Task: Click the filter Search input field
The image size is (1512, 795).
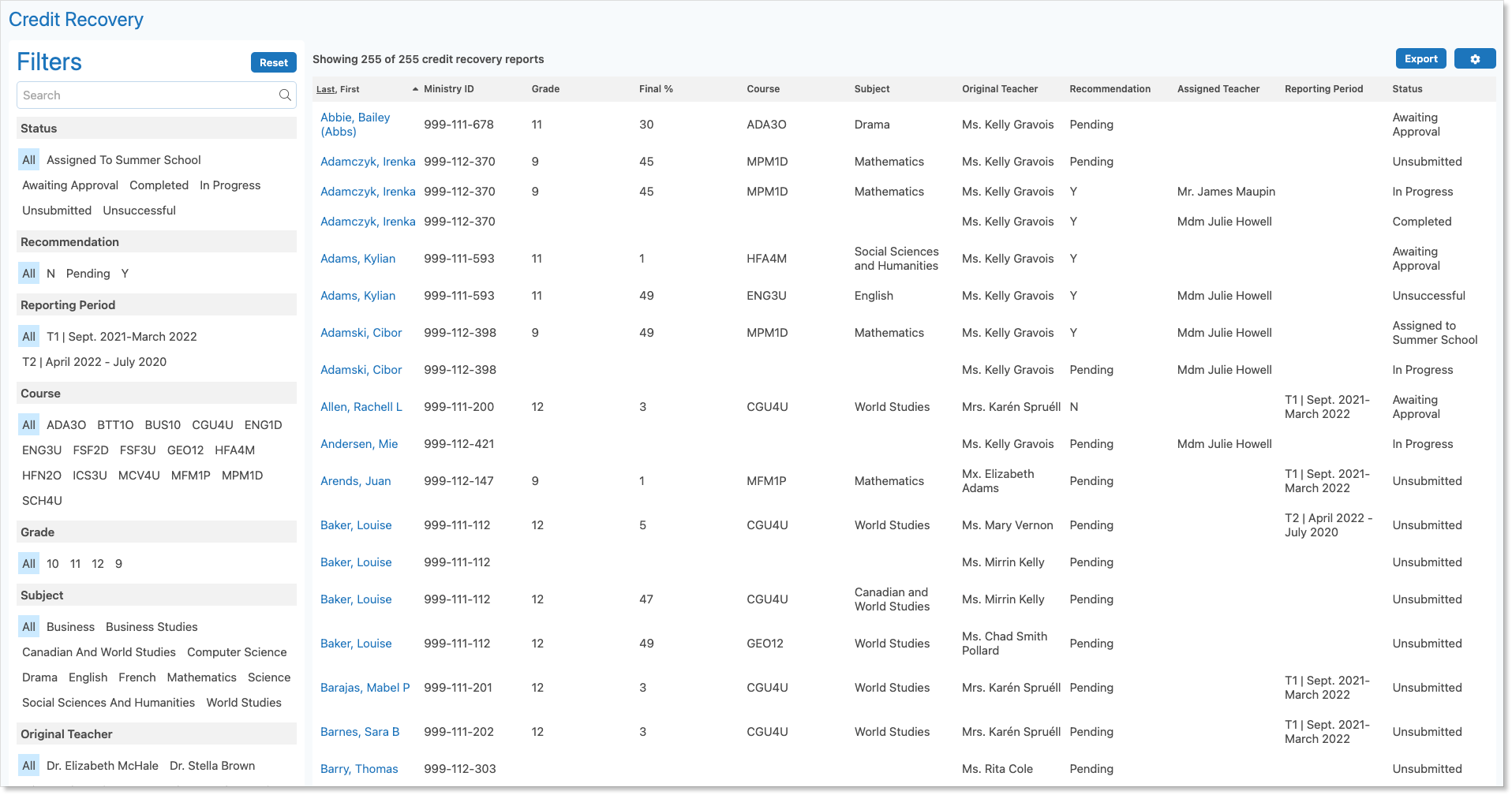Action: [x=156, y=95]
